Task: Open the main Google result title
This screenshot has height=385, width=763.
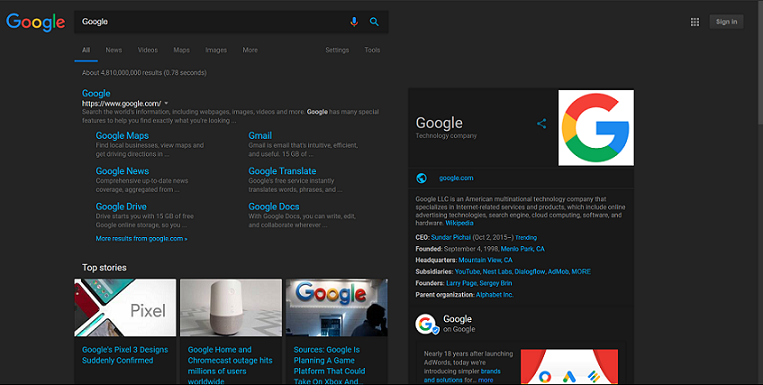Action: point(96,93)
